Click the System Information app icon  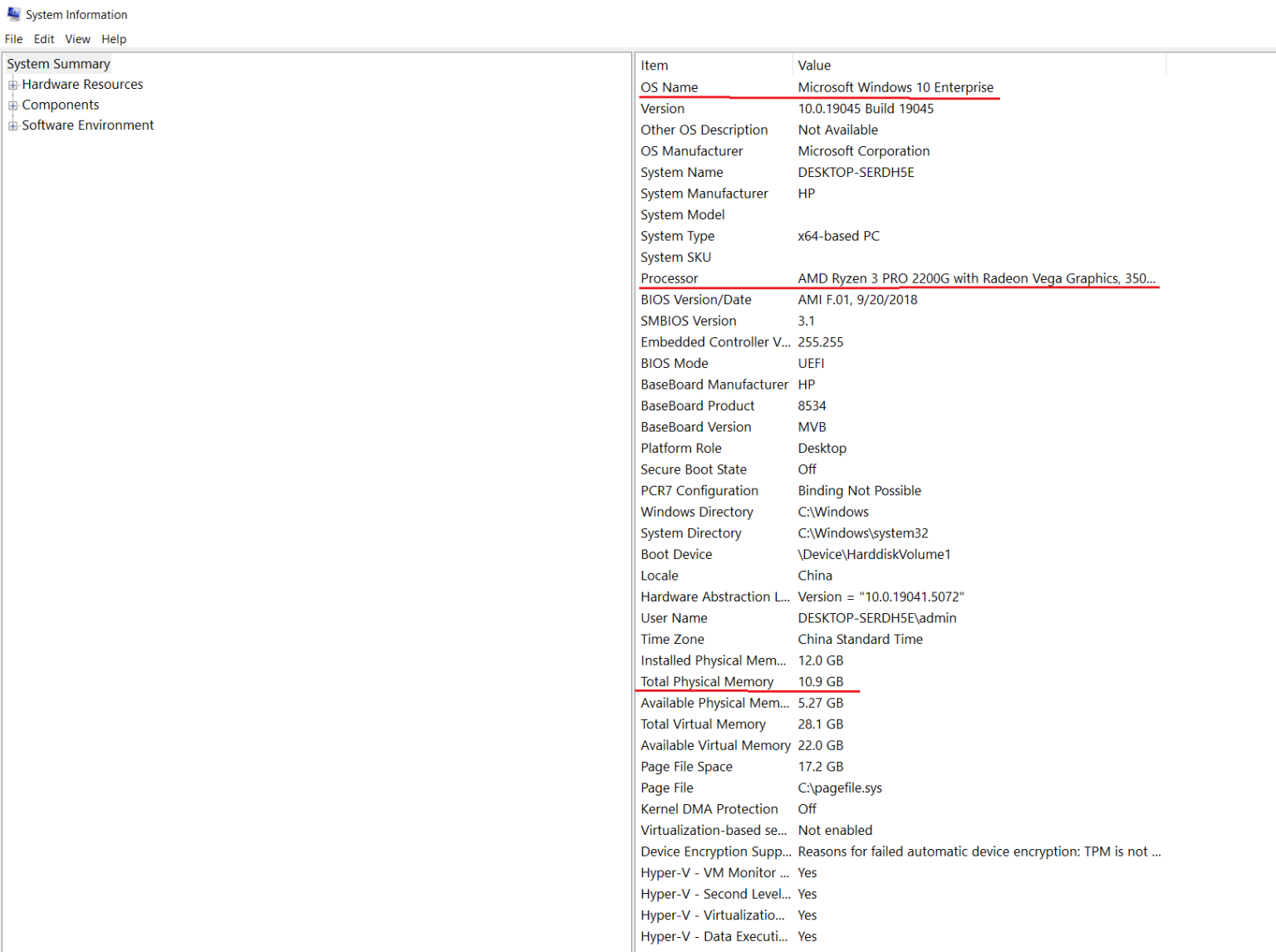click(13, 14)
